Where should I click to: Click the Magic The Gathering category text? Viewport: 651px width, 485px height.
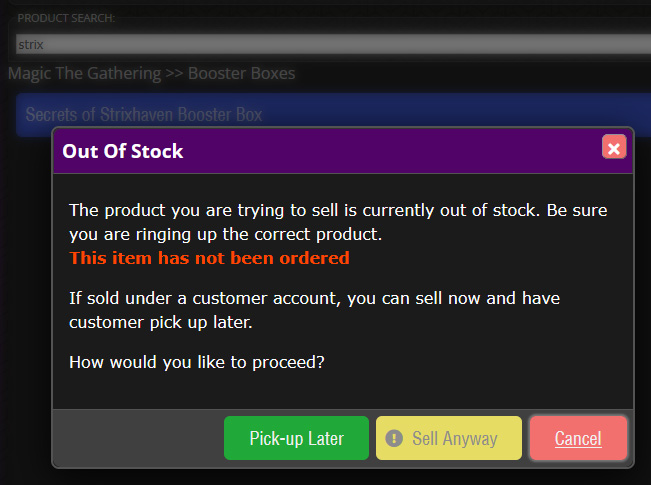point(84,73)
